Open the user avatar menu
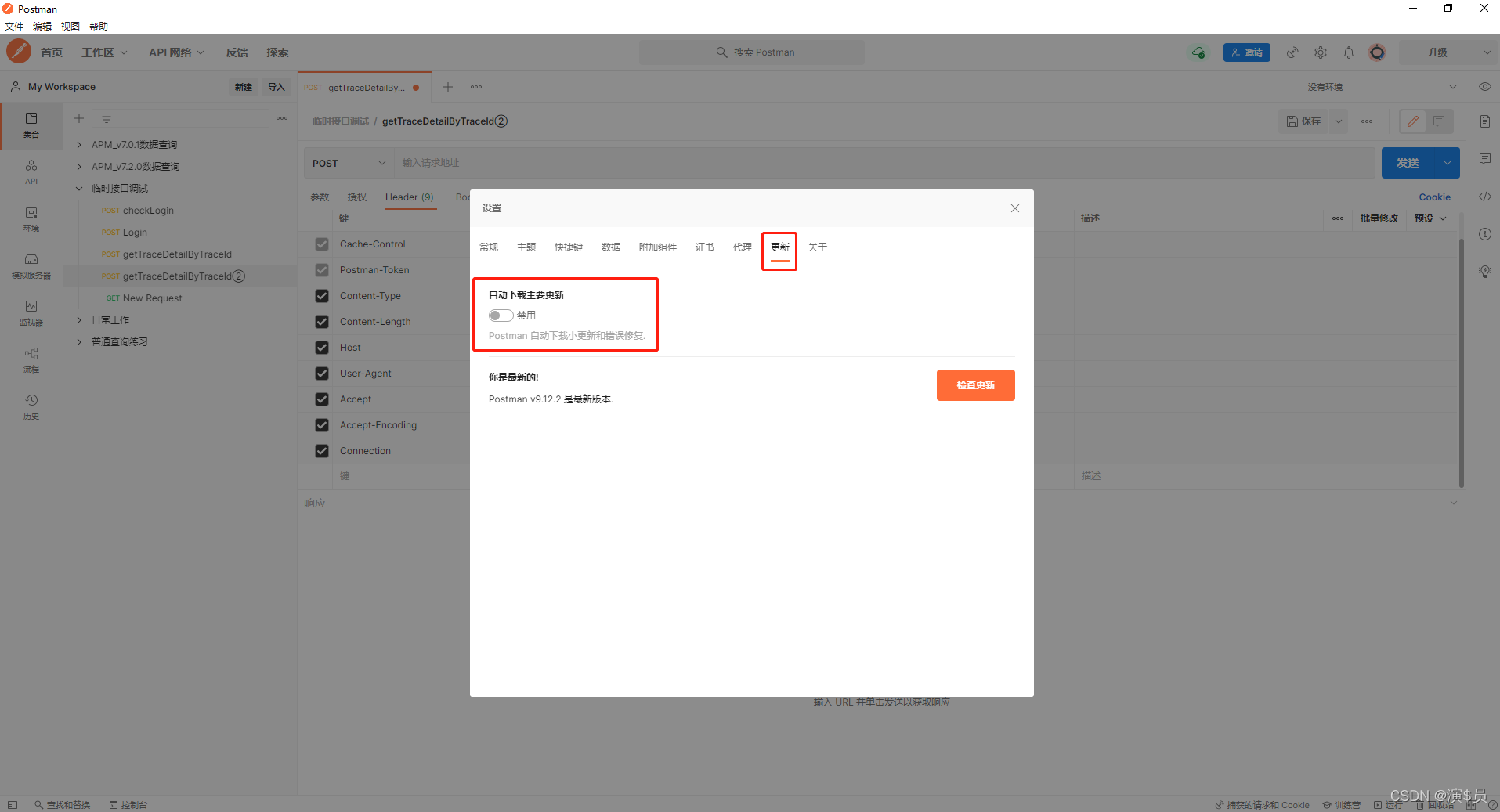Viewport: 1500px width, 812px height. 1377,52
